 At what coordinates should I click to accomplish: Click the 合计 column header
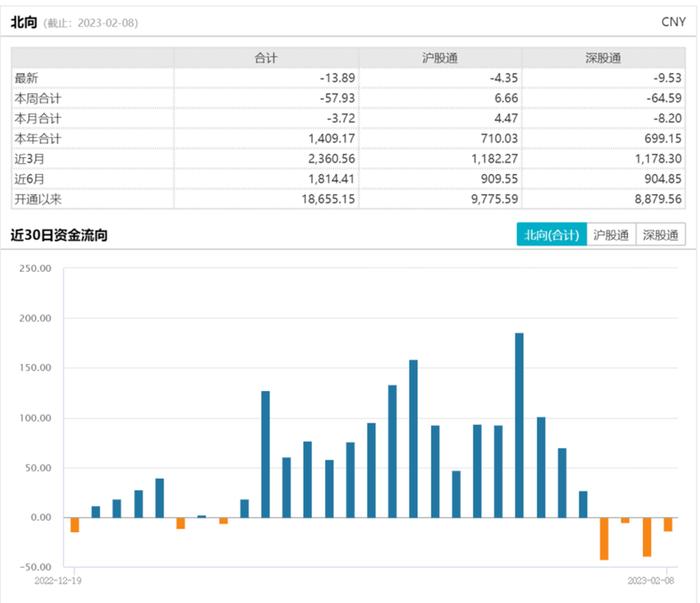(266, 58)
